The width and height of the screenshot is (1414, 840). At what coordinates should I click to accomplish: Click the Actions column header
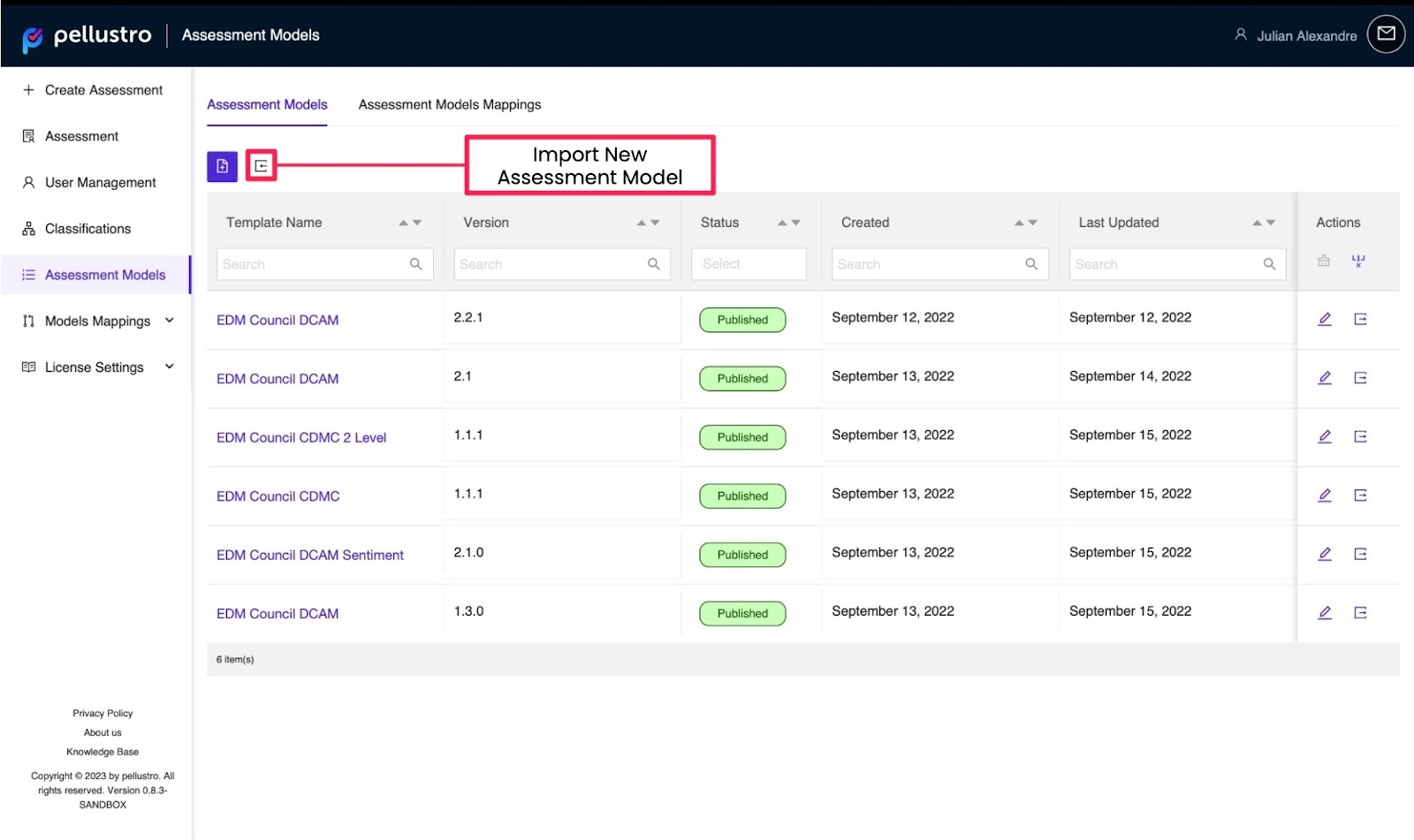coord(1338,223)
